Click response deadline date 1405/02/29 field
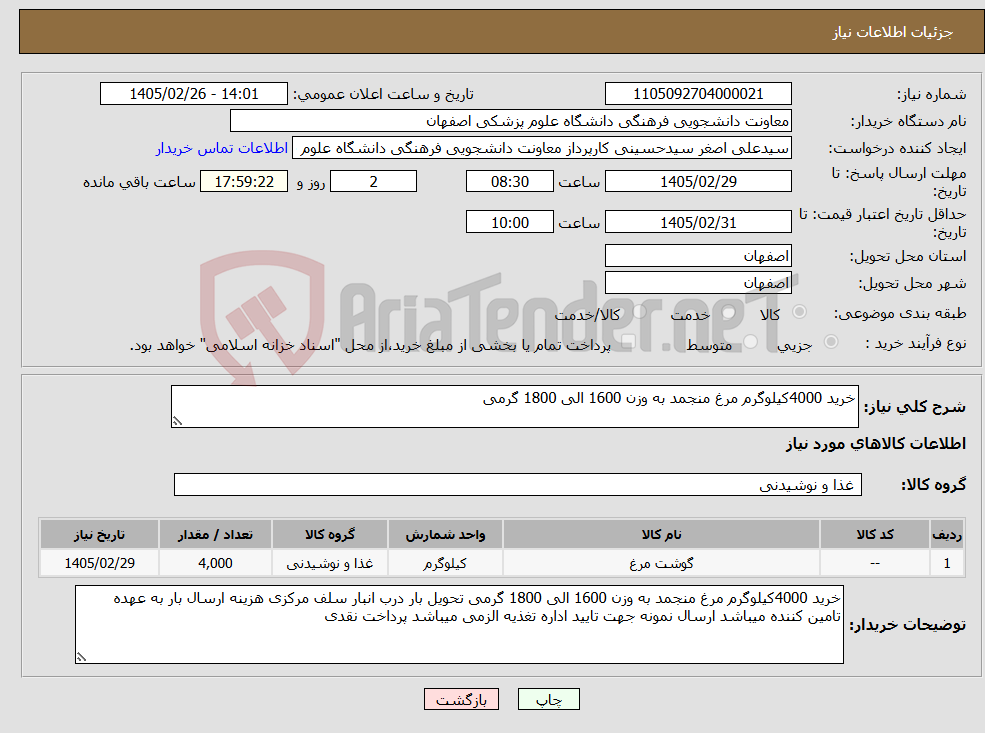Screen dimensions: 985x733 (x=698, y=182)
